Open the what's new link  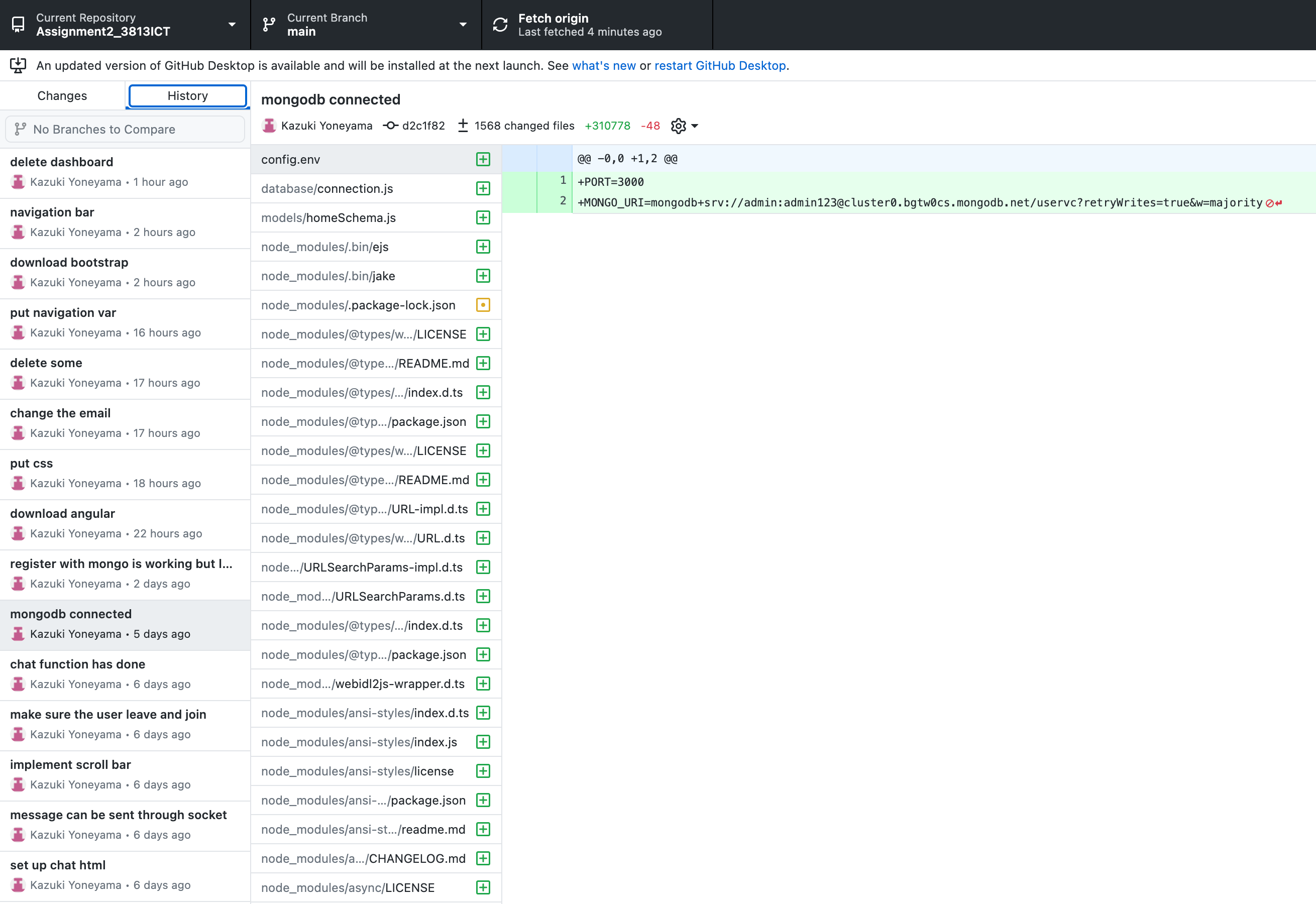pyautogui.click(x=603, y=65)
